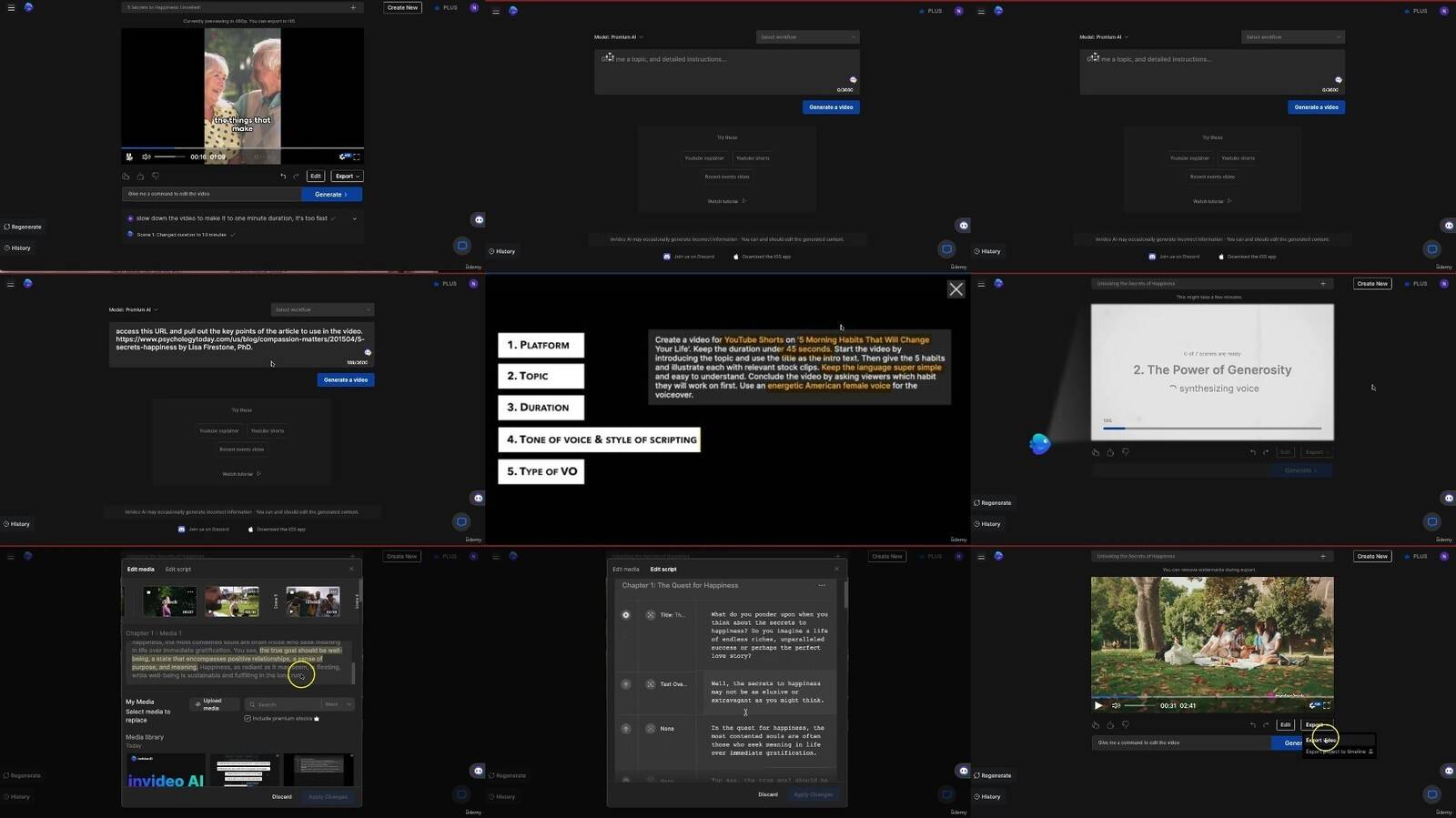Viewport: 1456px width, 818px height.
Task: Open Export dropdown under the couple video
Action: pyautogui.click(x=347, y=176)
